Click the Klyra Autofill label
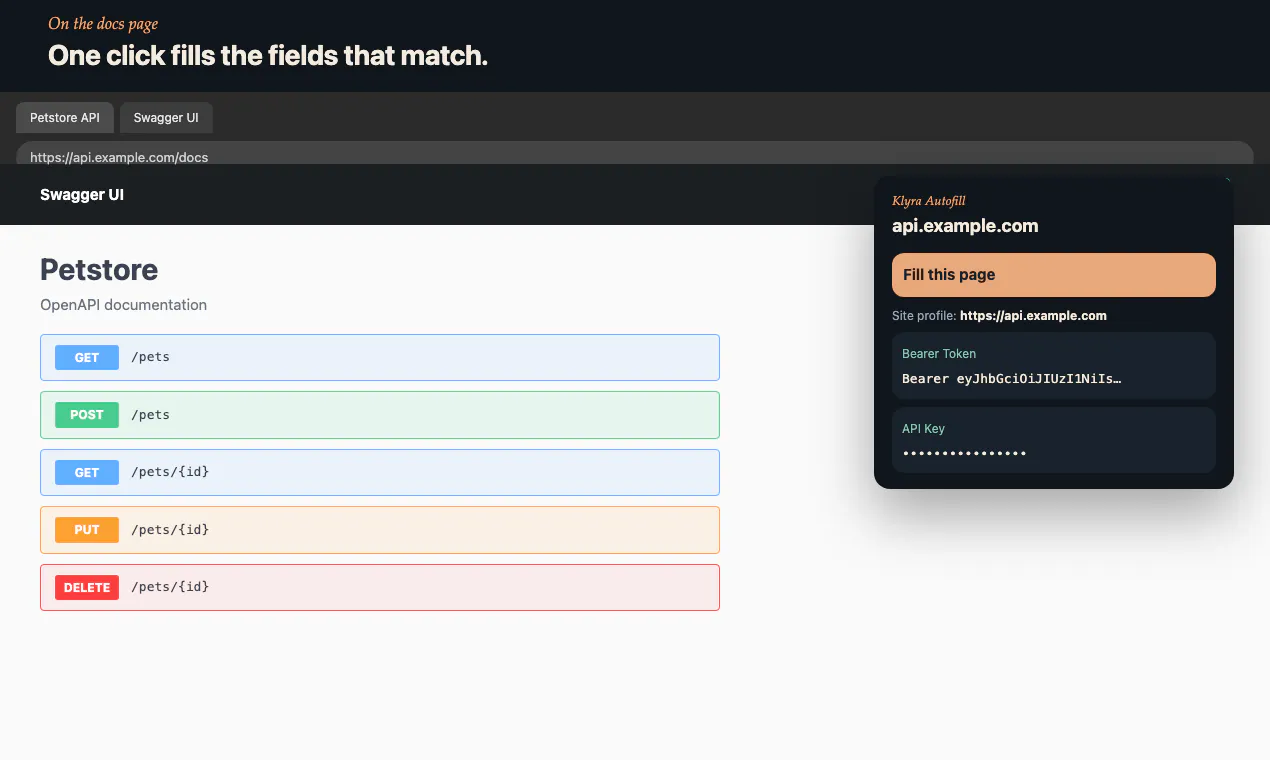Screen dimensions: 1270x760 click(929, 201)
